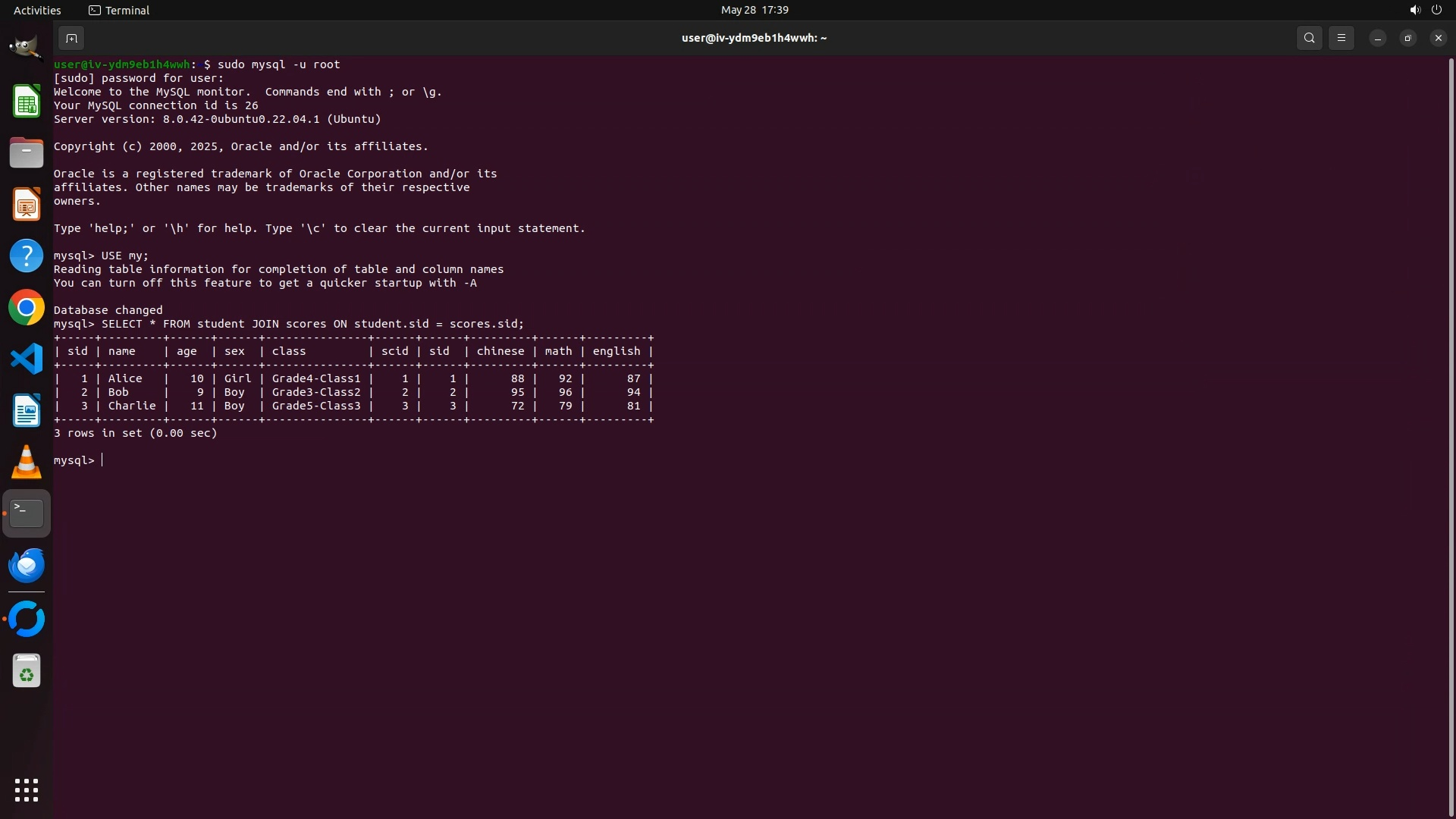Screen dimensions: 1456x819
Task: Open GIMP from the dock
Action: (x=26, y=49)
